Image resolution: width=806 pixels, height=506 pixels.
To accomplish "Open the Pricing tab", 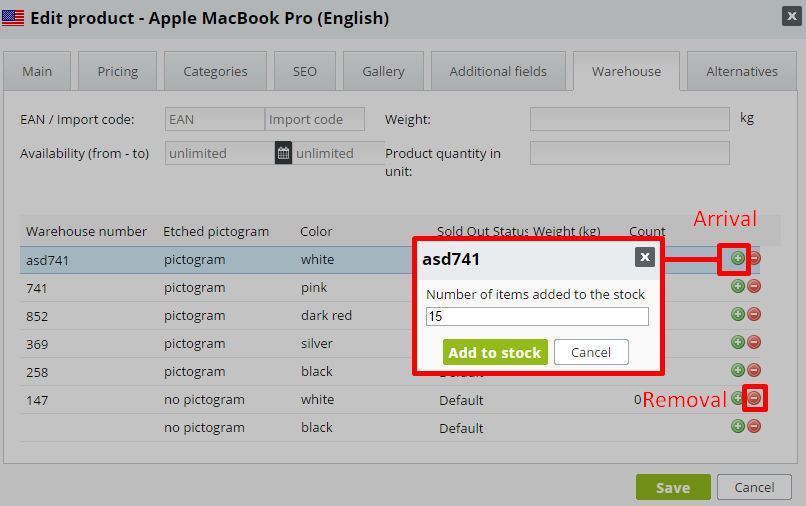I will pos(118,71).
